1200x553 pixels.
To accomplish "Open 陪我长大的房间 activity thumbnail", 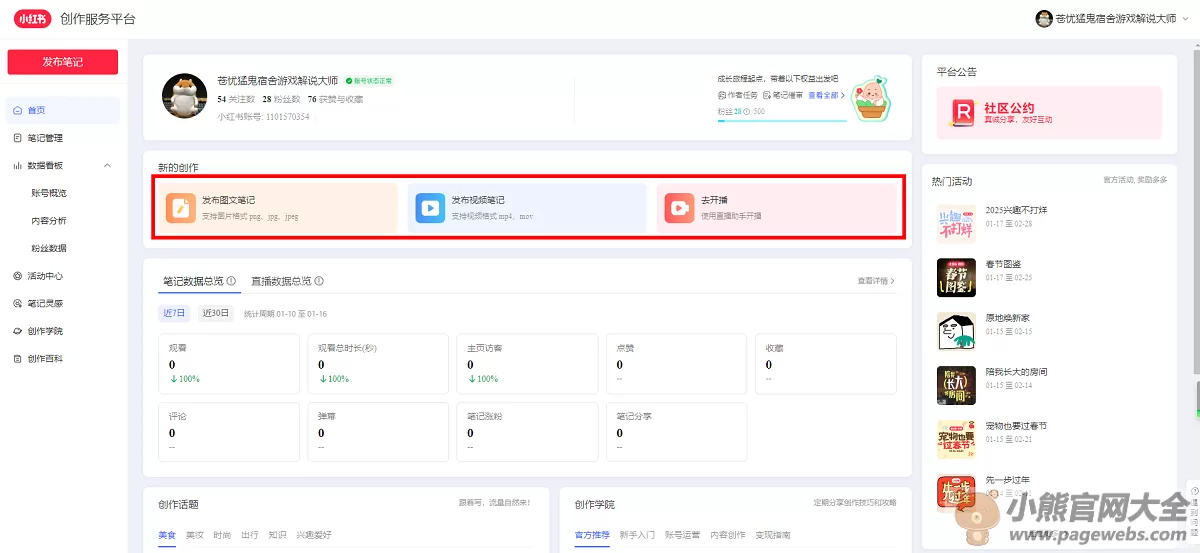I will [x=956, y=385].
